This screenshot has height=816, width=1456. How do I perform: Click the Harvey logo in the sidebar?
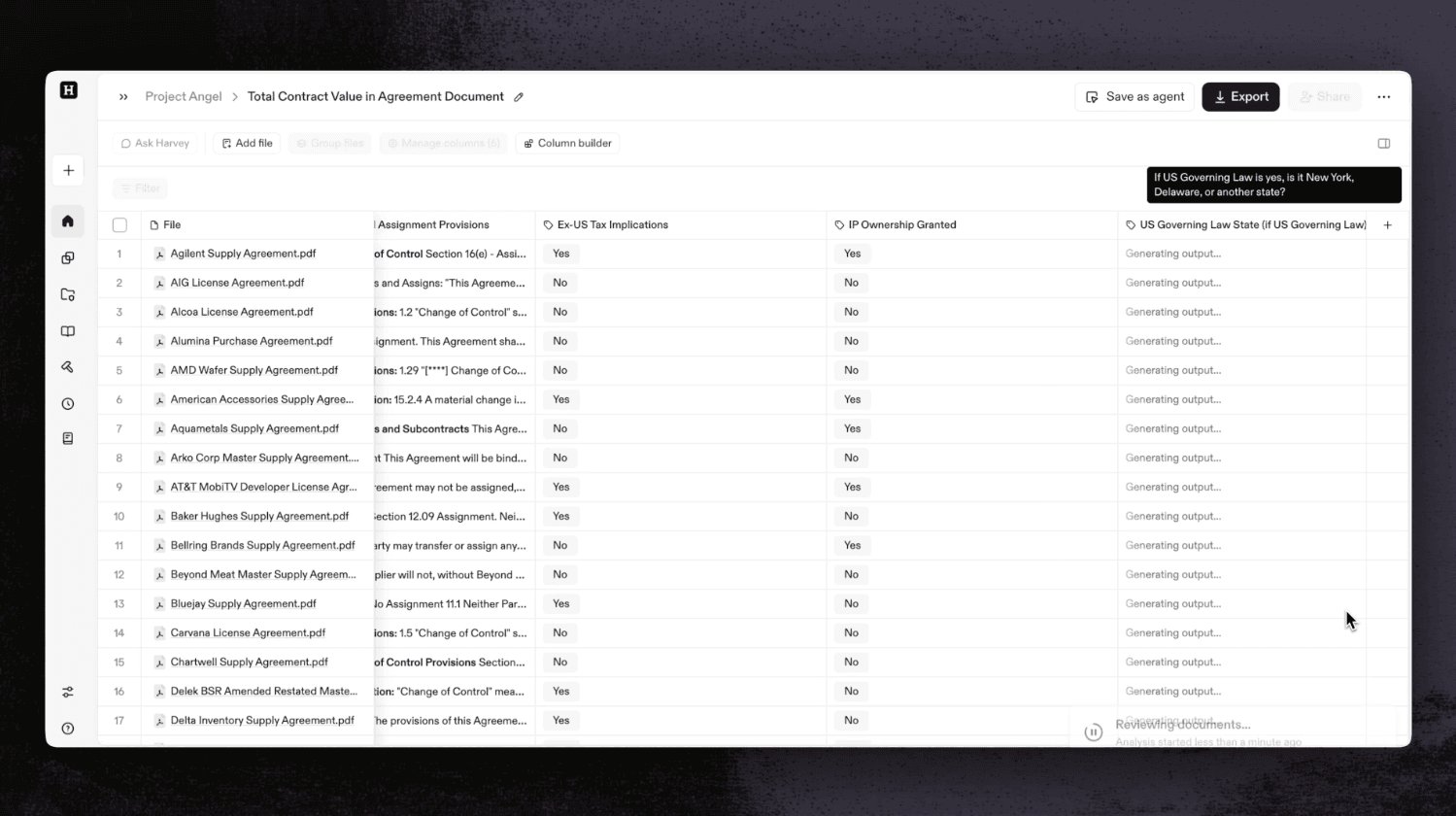click(x=68, y=90)
